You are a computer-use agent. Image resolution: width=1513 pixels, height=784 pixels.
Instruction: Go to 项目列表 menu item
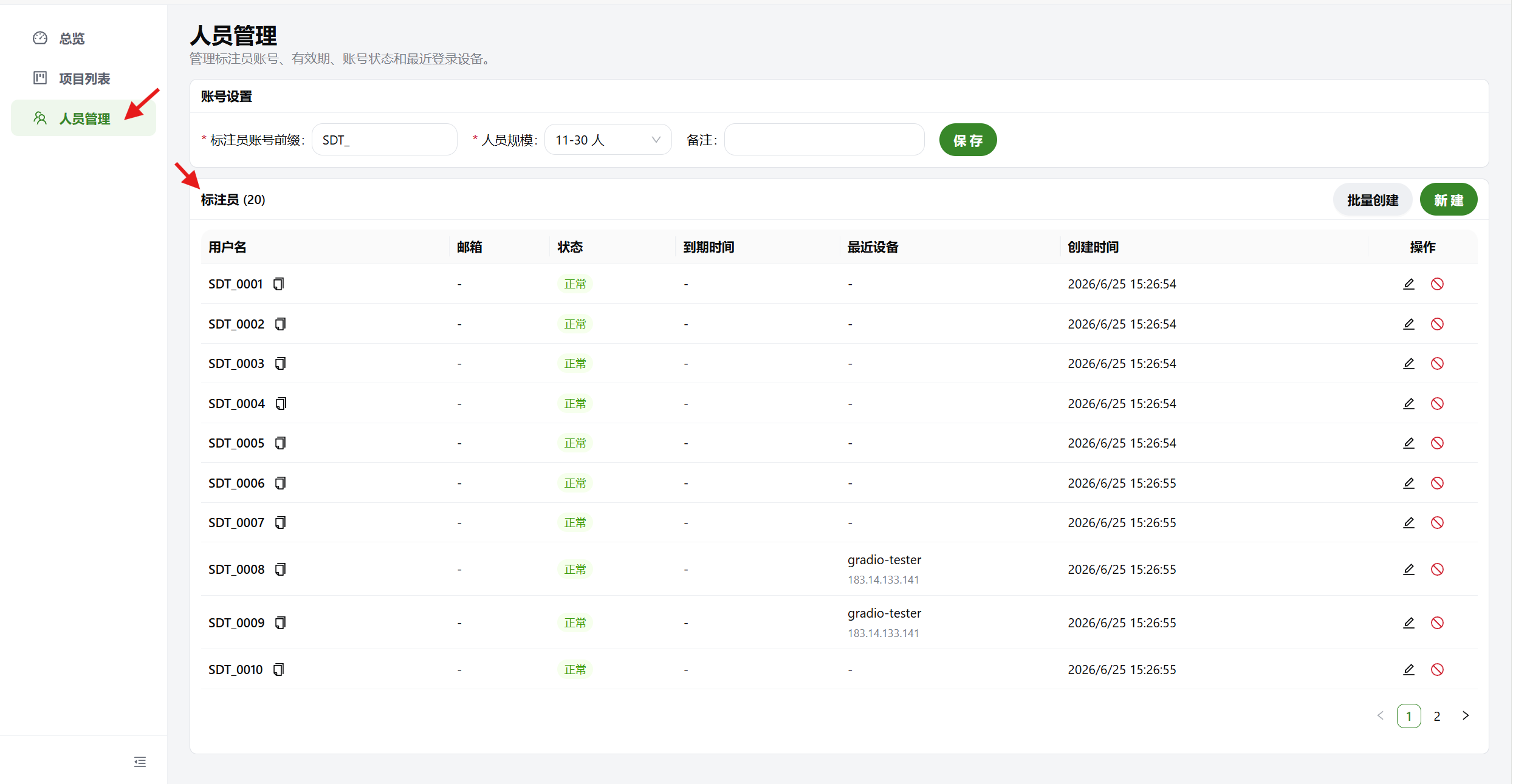(x=83, y=78)
